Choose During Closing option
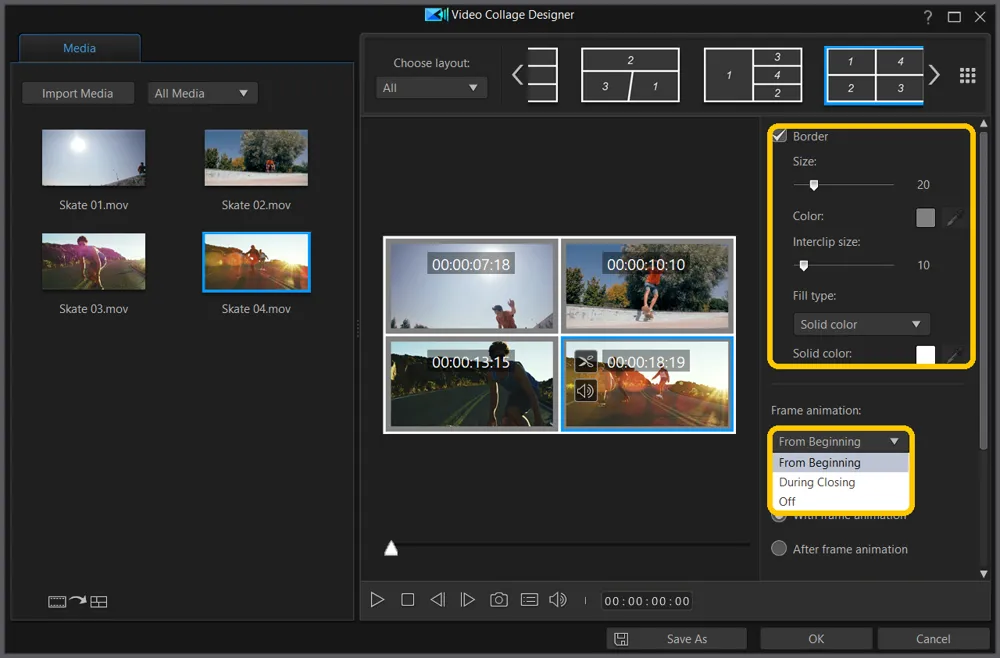 (840, 482)
